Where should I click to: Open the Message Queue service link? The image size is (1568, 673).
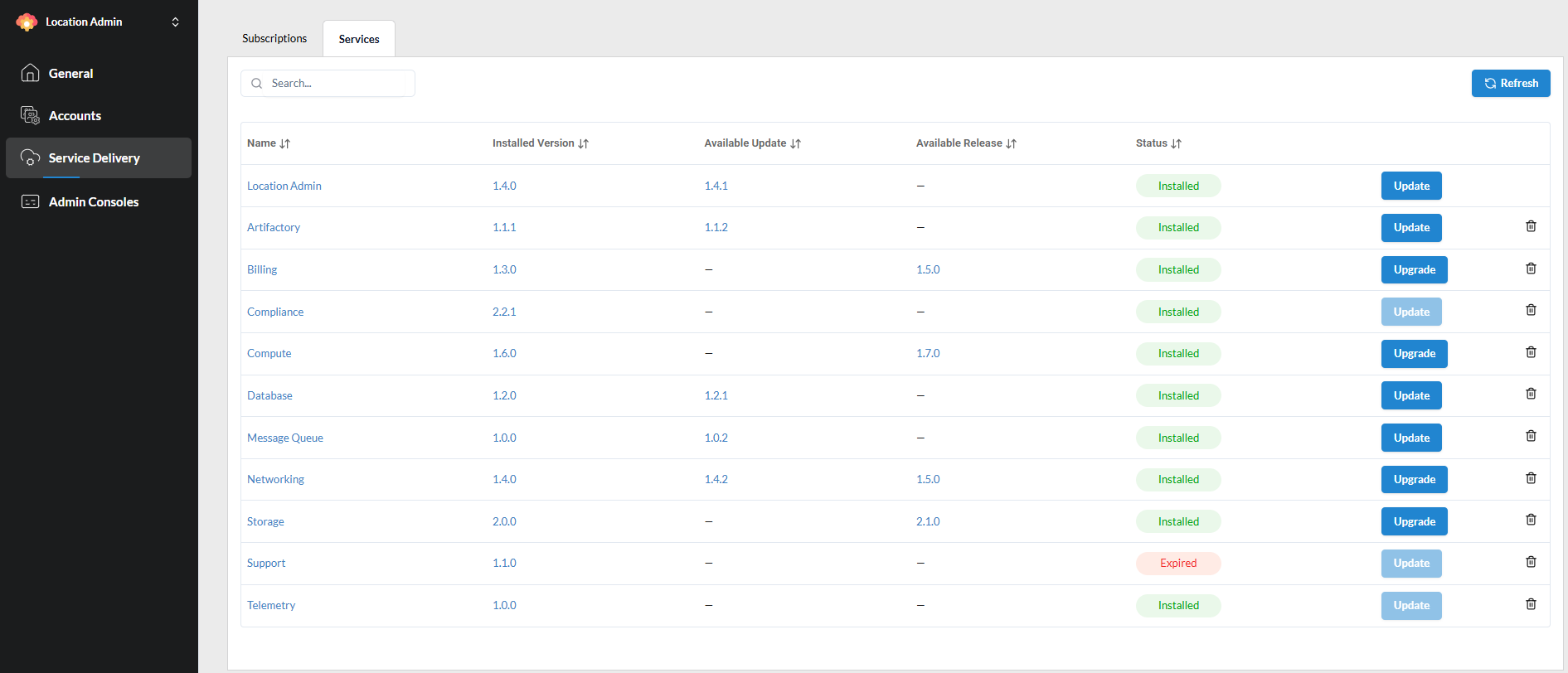(x=285, y=438)
